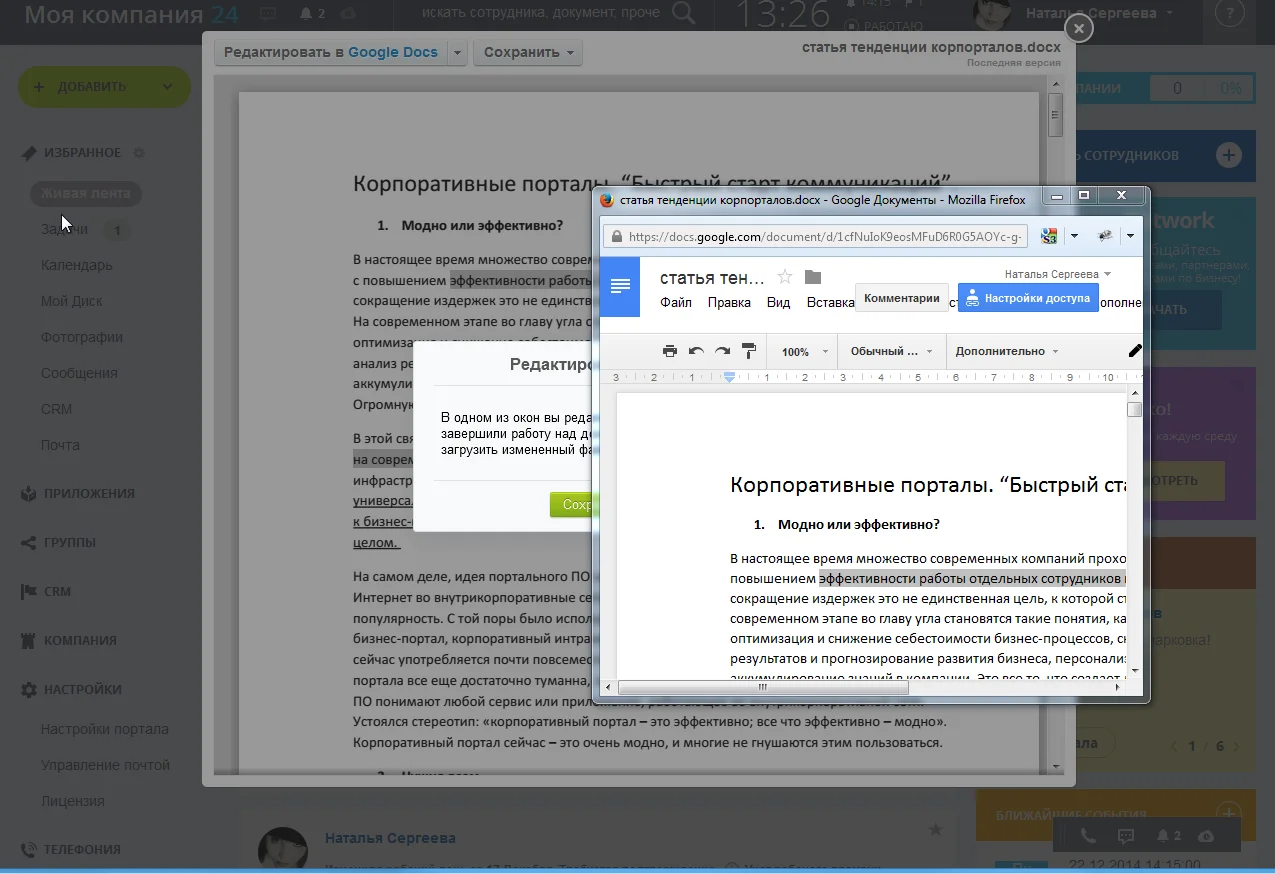The width and height of the screenshot is (1275, 874).
Task: Open the Почта sidebar item
Action: [x=60, y=445]
